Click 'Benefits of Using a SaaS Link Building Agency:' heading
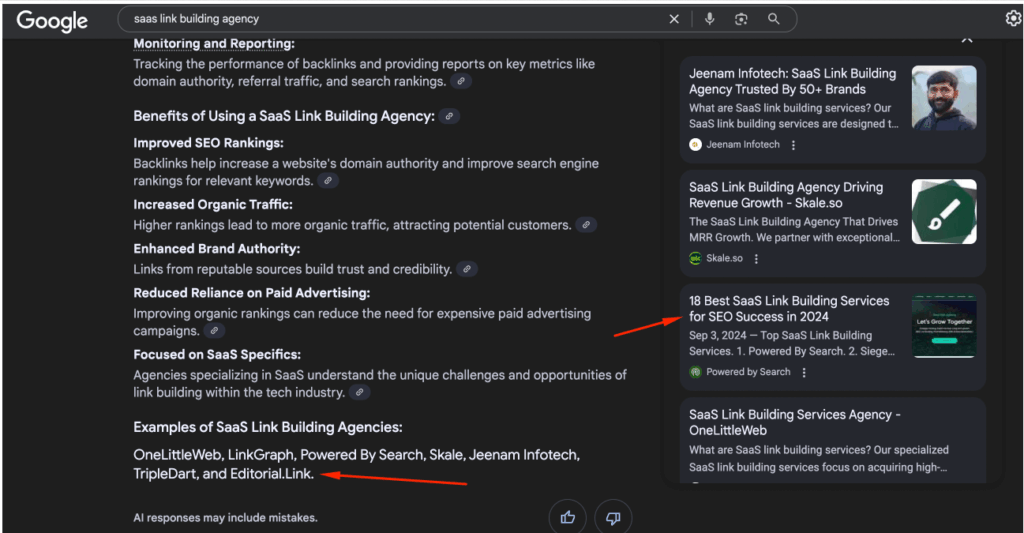This screenshot has height=533, width=1024. click(284, 116)
